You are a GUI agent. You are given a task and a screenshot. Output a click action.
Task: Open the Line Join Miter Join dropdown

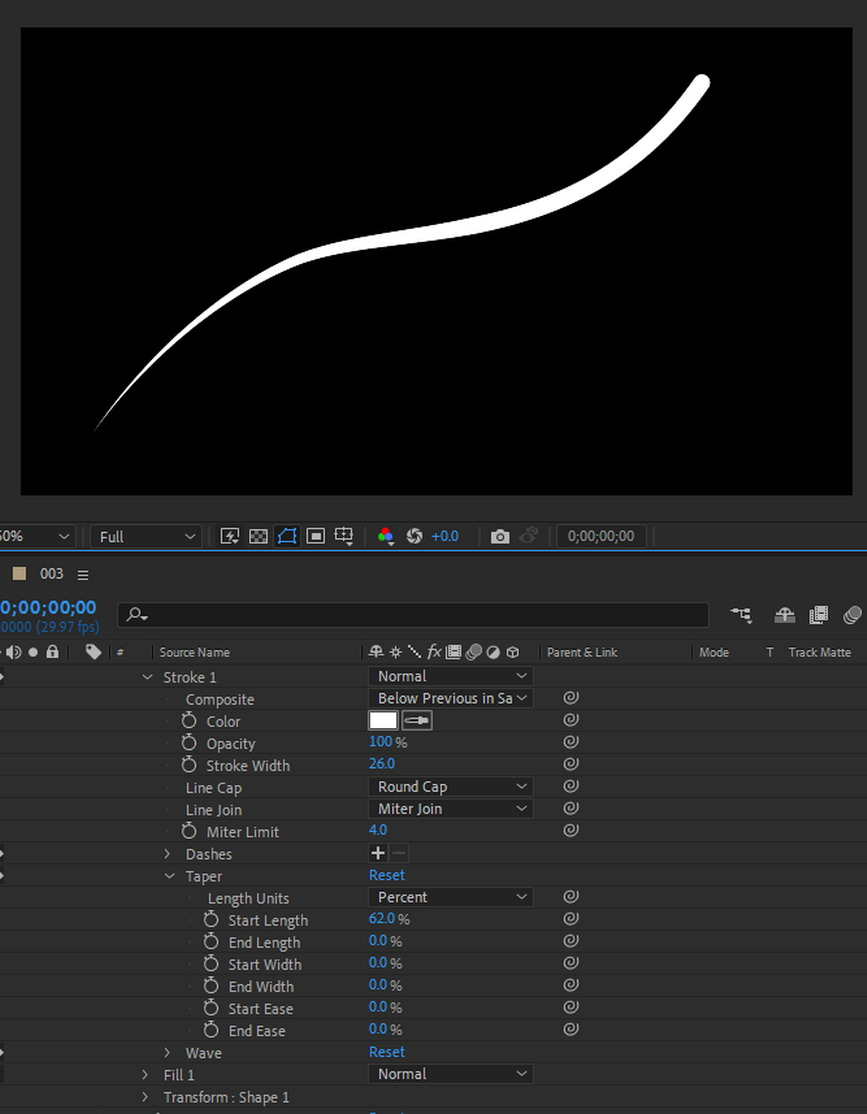450,809
